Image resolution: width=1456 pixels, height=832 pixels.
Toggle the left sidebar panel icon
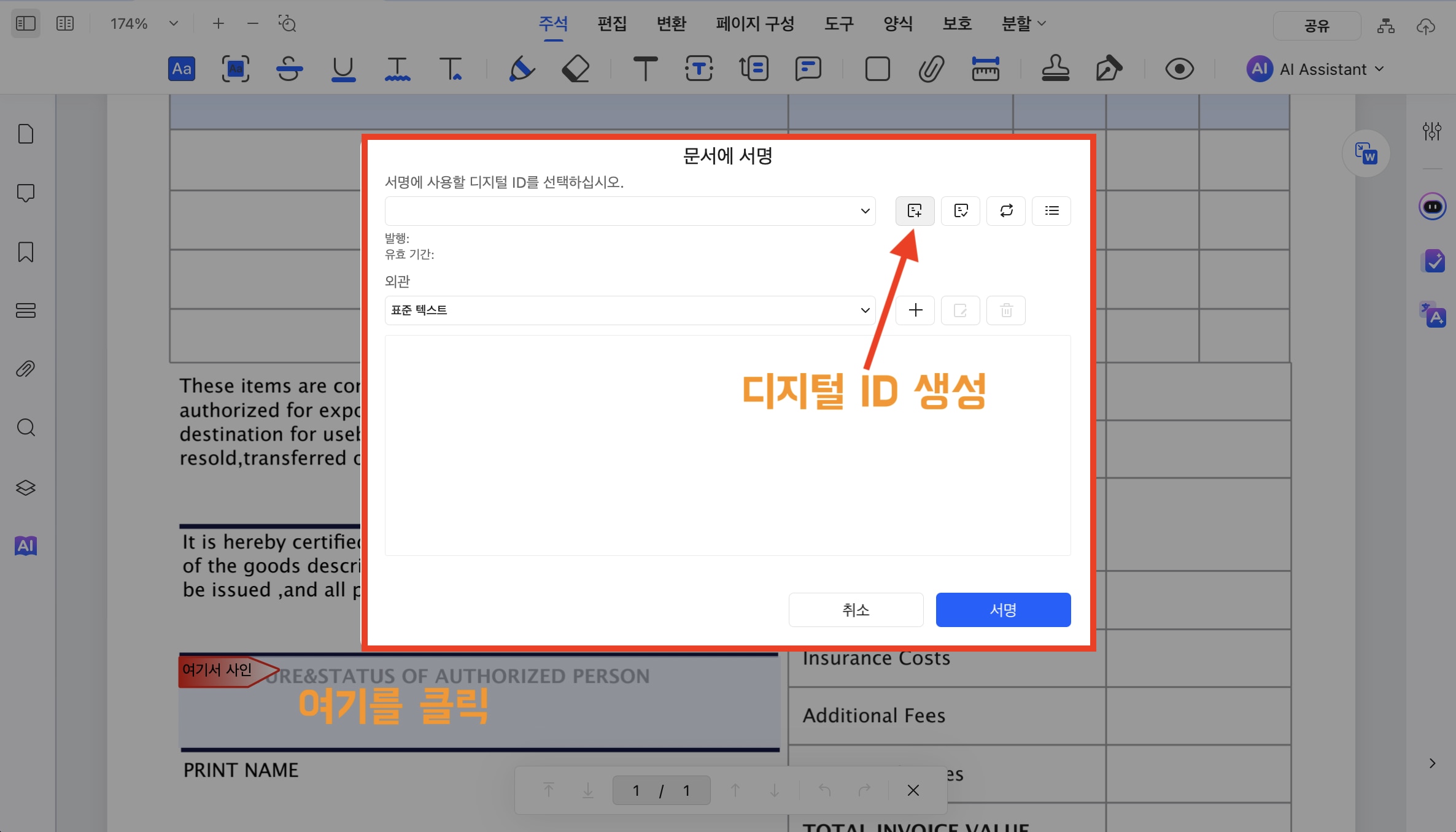click(x=26, y=24)
